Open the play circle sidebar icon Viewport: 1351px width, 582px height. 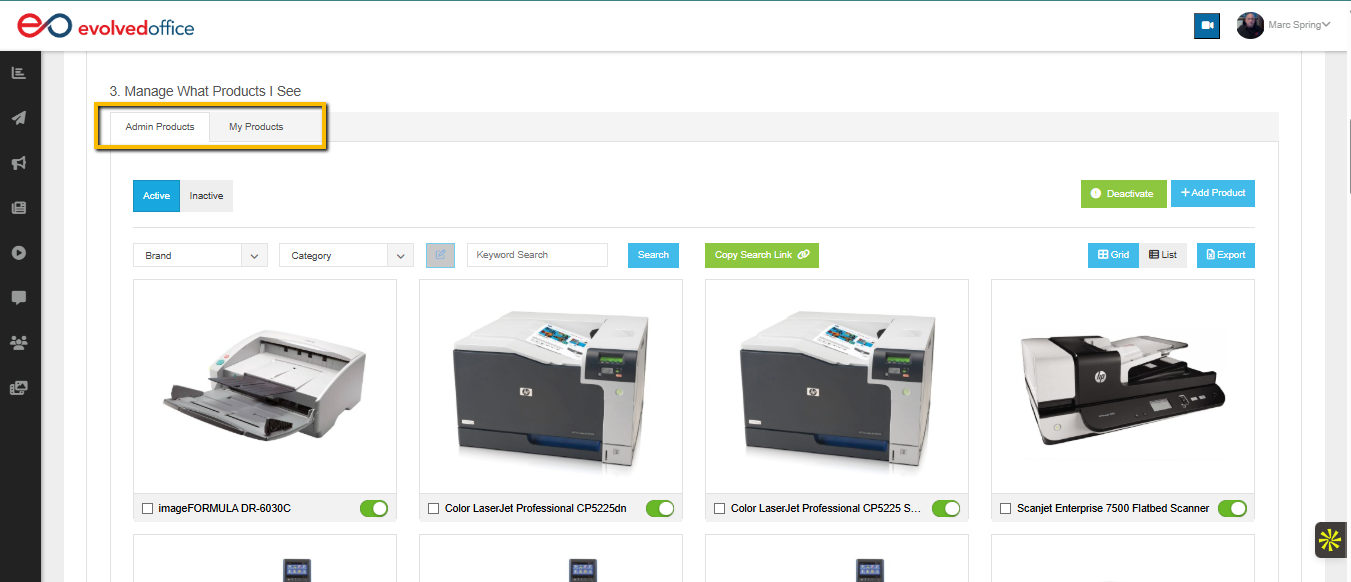click(x=19, y=253)
